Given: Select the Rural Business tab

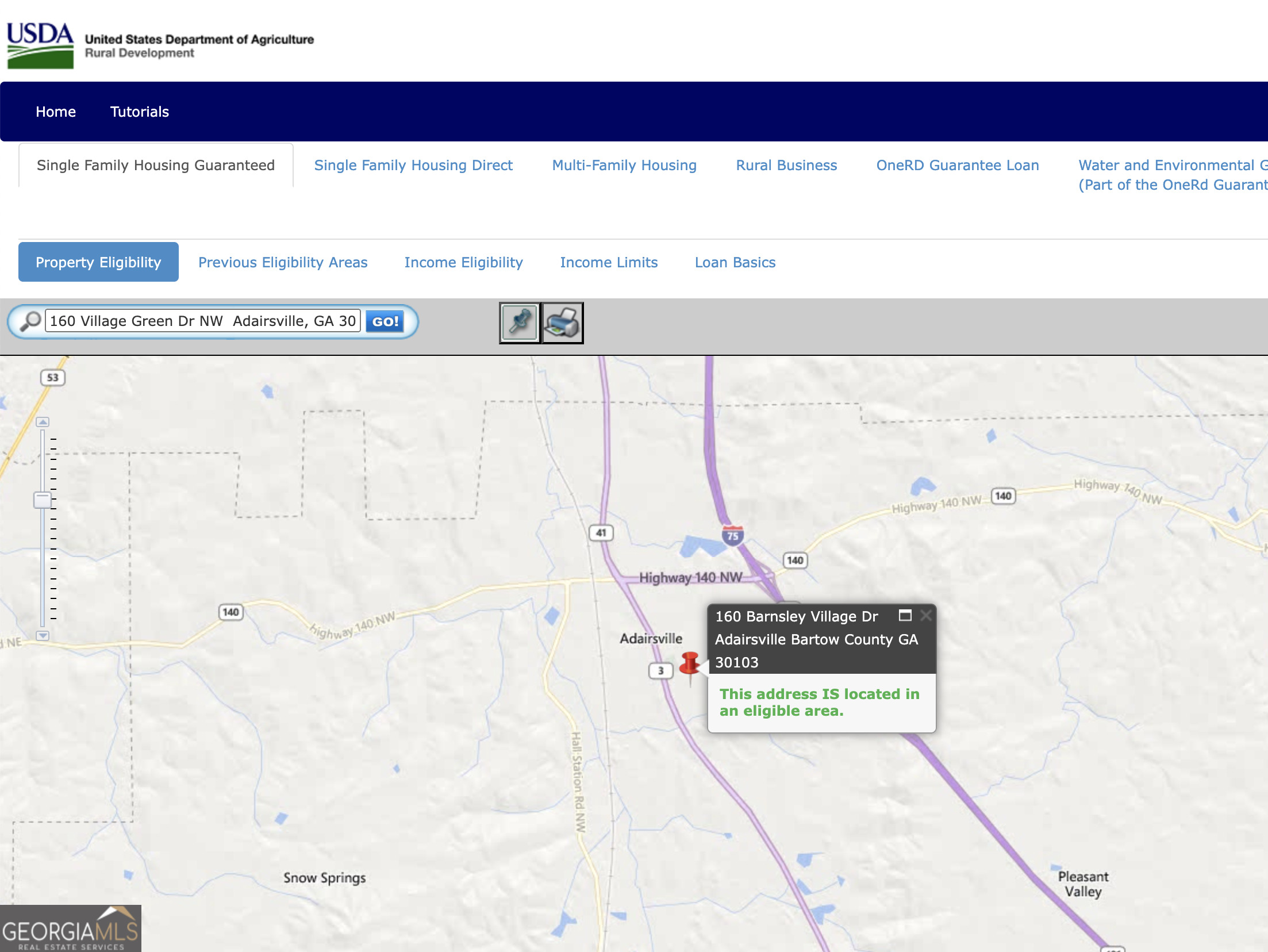Looking at the screenshot, I should point(786,166).
